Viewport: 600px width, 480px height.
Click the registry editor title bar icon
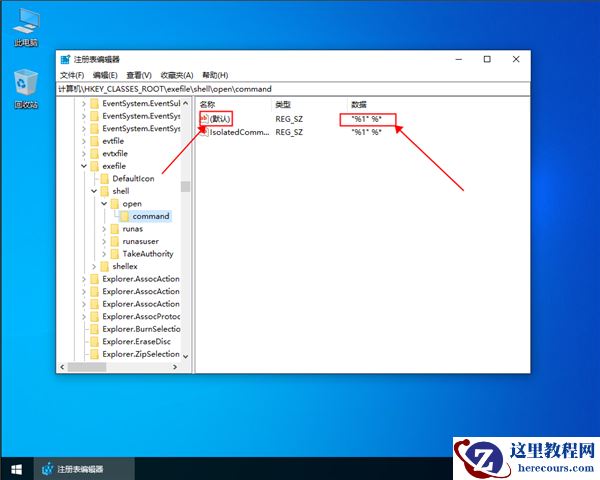65,59
